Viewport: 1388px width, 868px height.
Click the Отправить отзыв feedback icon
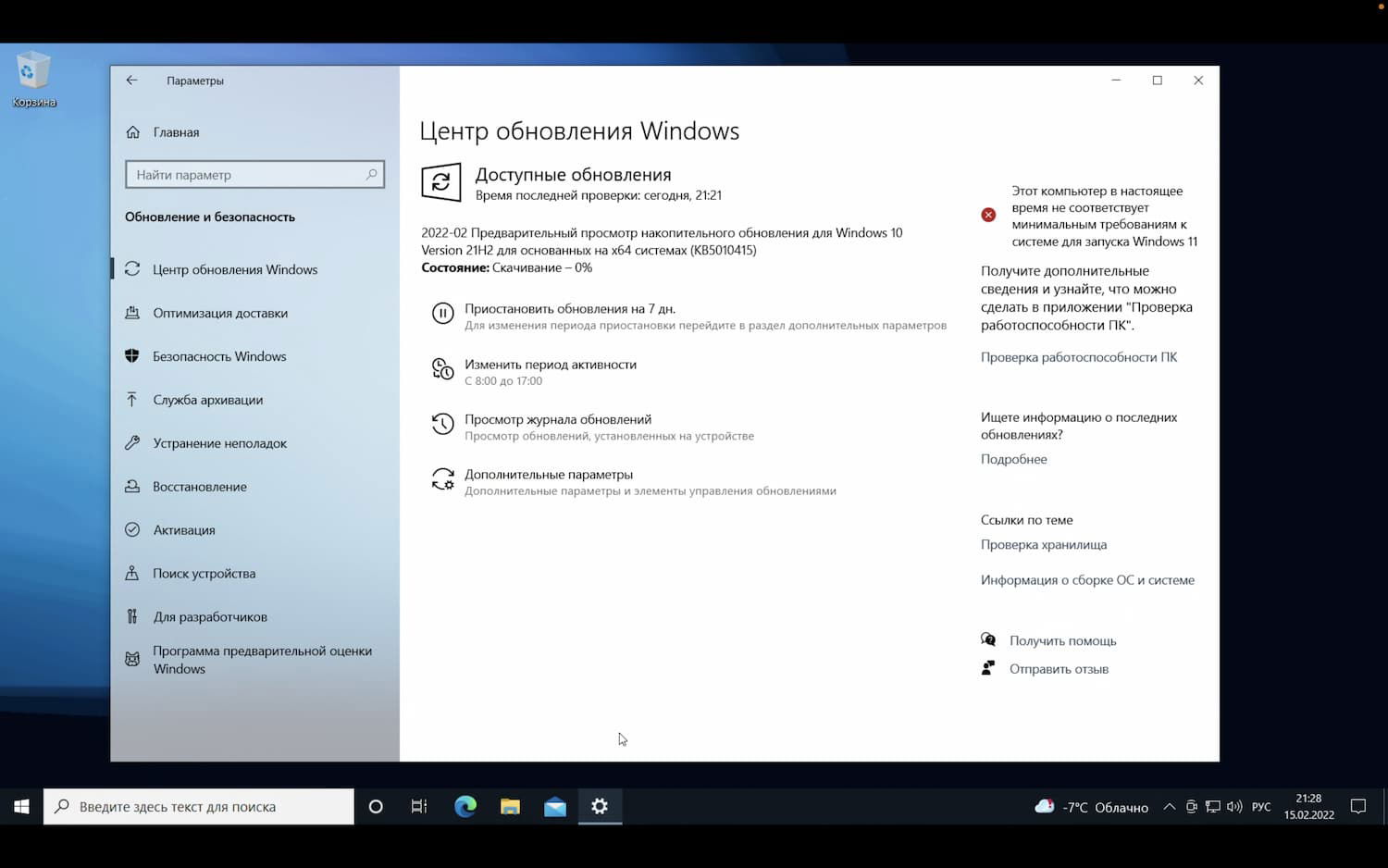point(988,668)
